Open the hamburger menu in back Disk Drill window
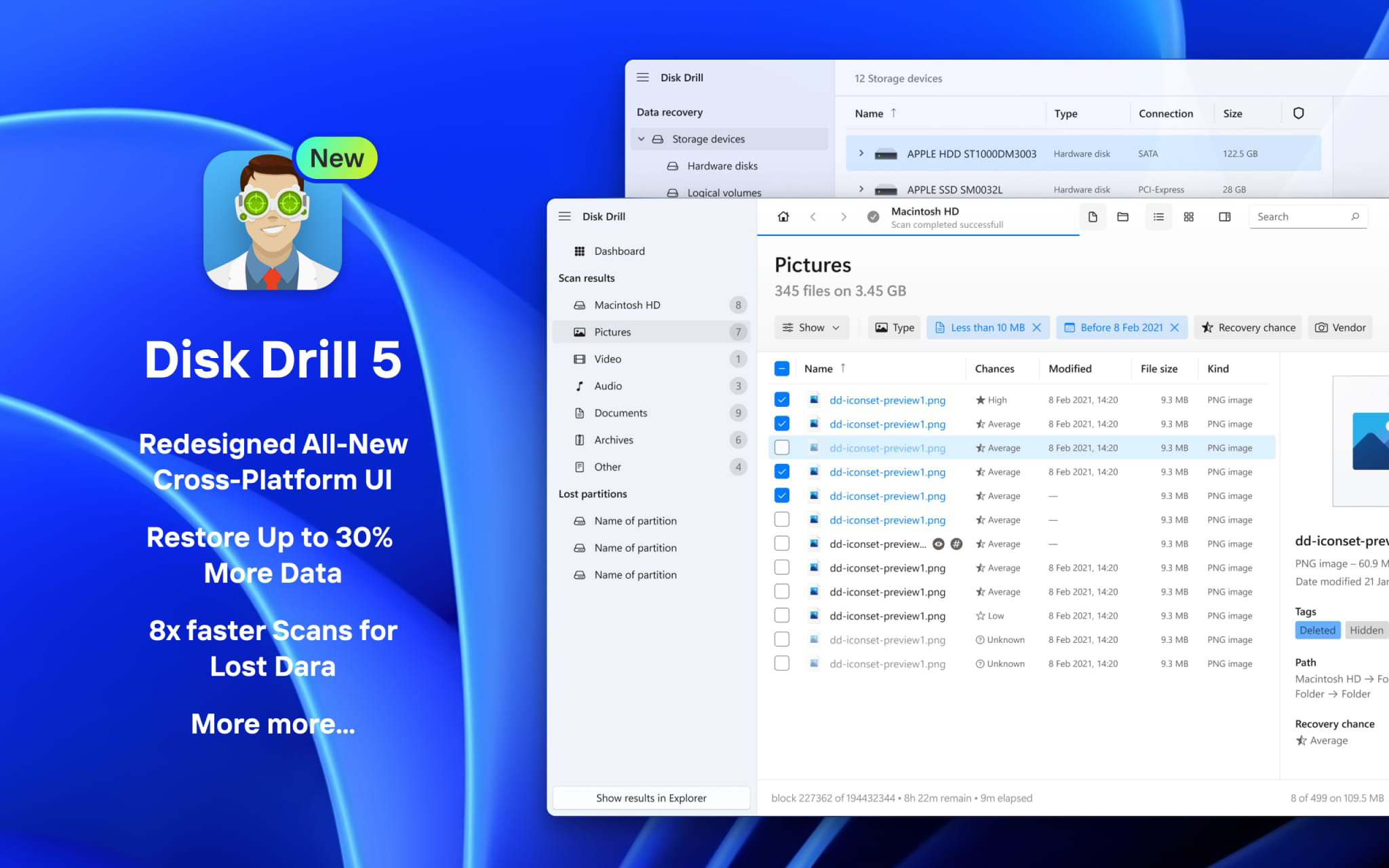The image size is (1389, 868). [643, 77]
